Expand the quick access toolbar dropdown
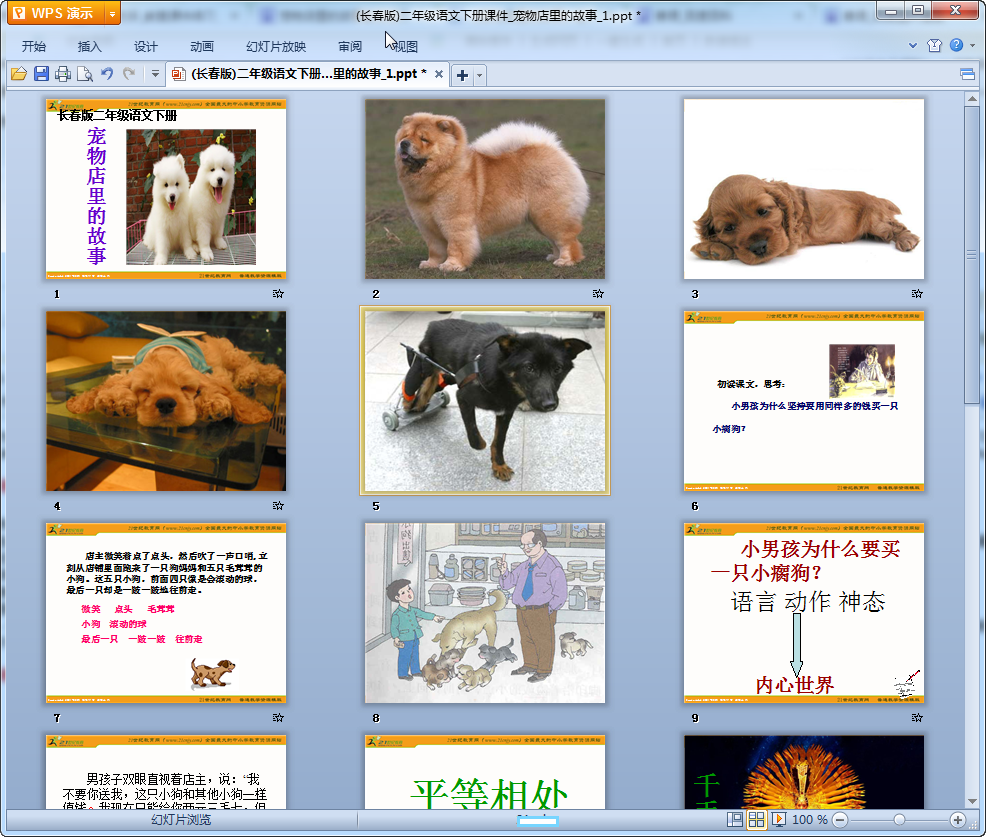This screenshot has height=837, width=986. pos(155,74)
